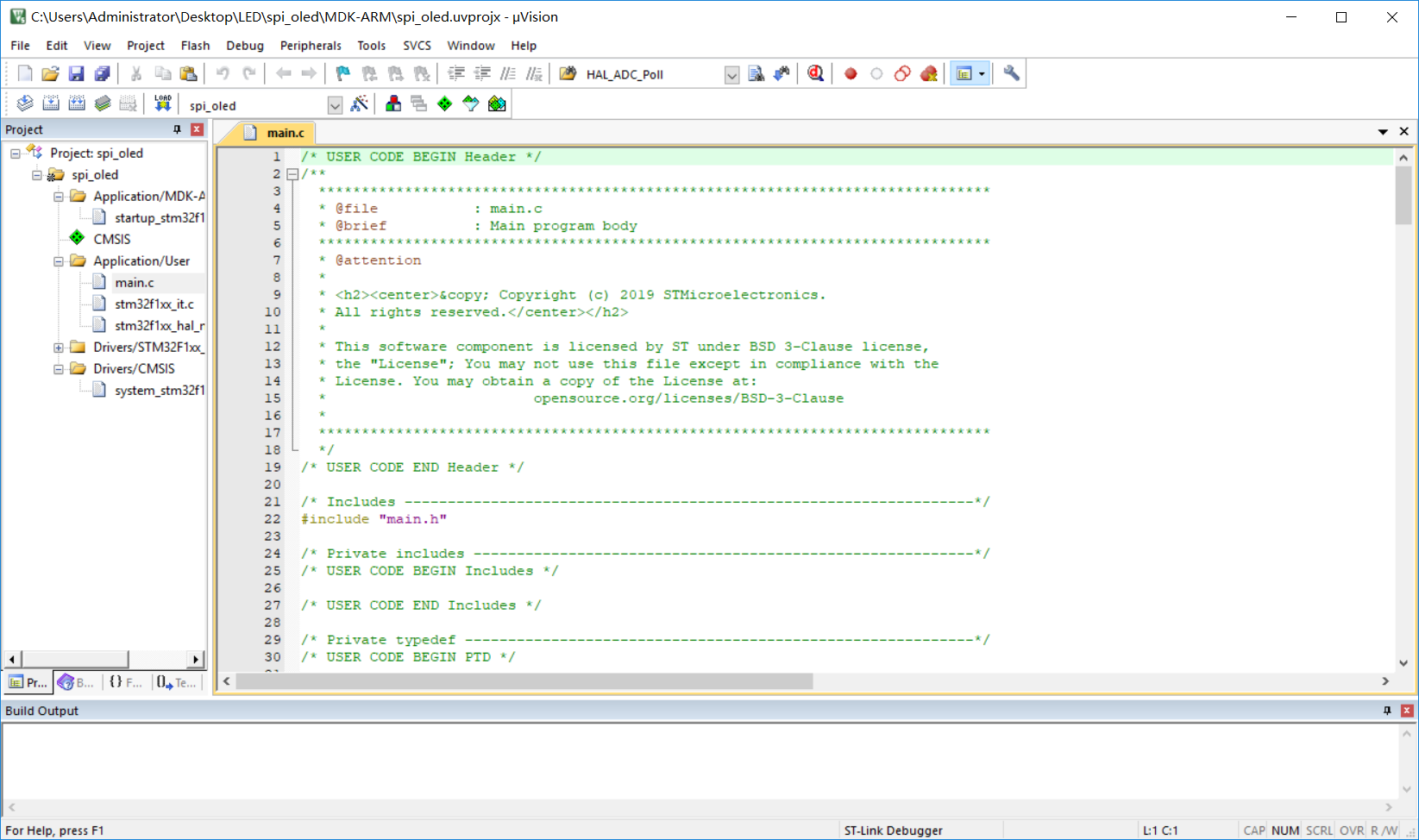Open the Debug menu
The height and width of the screenshot is (840, 1419).
[245, 46]
